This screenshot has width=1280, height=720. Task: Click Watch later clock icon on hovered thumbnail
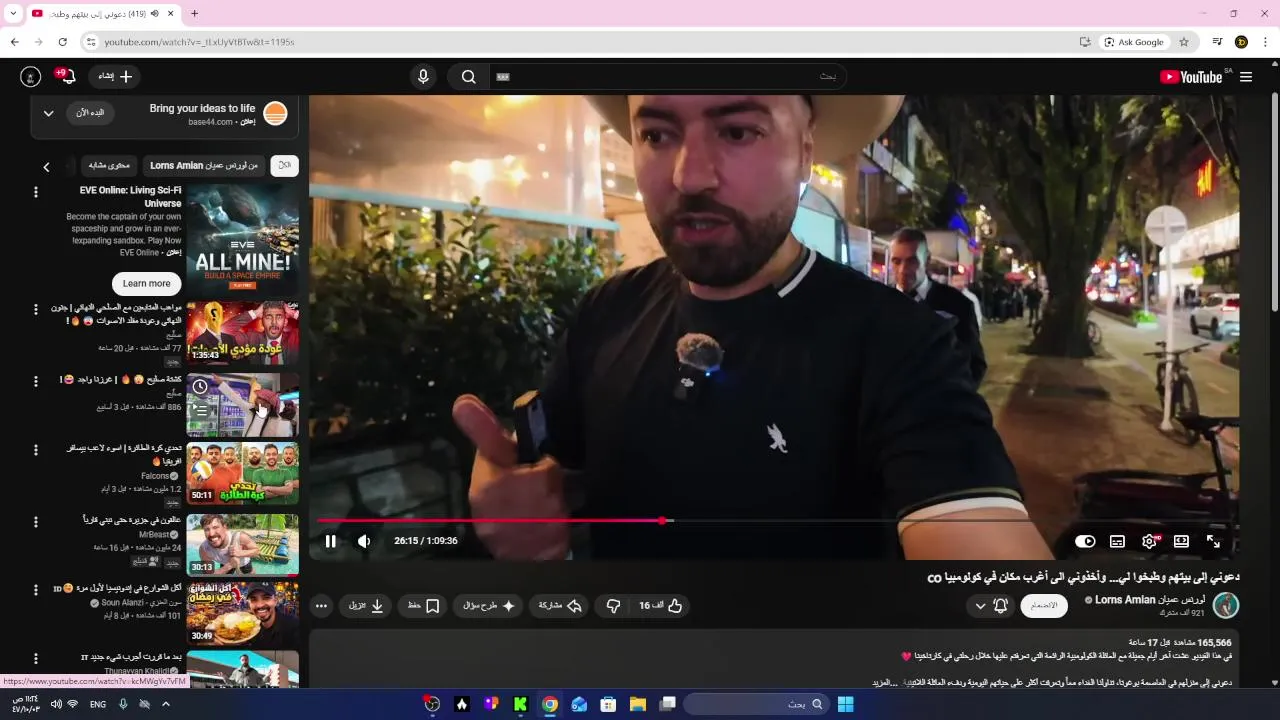click(x=200, y=387)
